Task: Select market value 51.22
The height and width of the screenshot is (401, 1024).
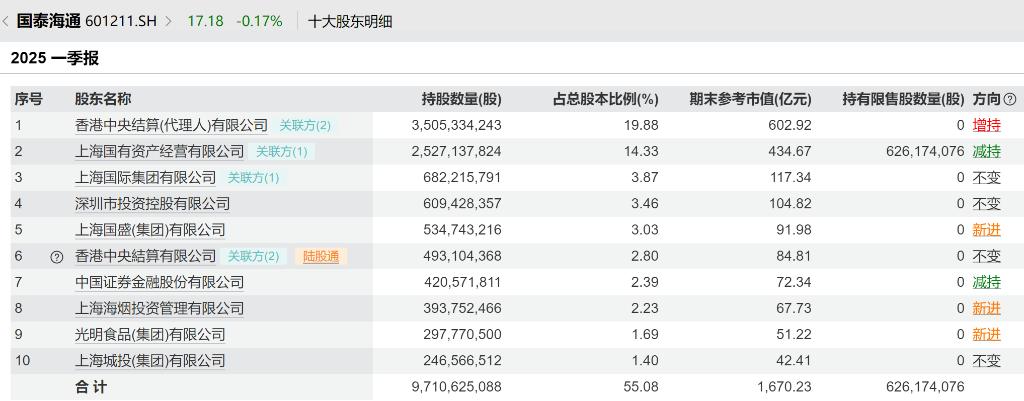Action: 794,334
